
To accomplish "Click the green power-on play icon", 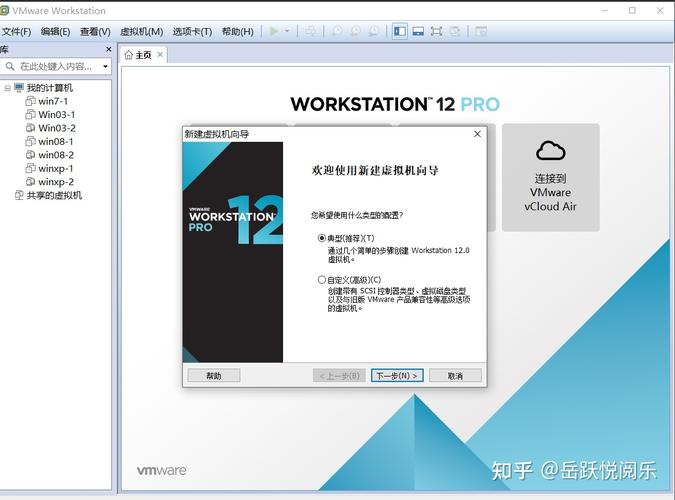I will click(x=273, y=31).
